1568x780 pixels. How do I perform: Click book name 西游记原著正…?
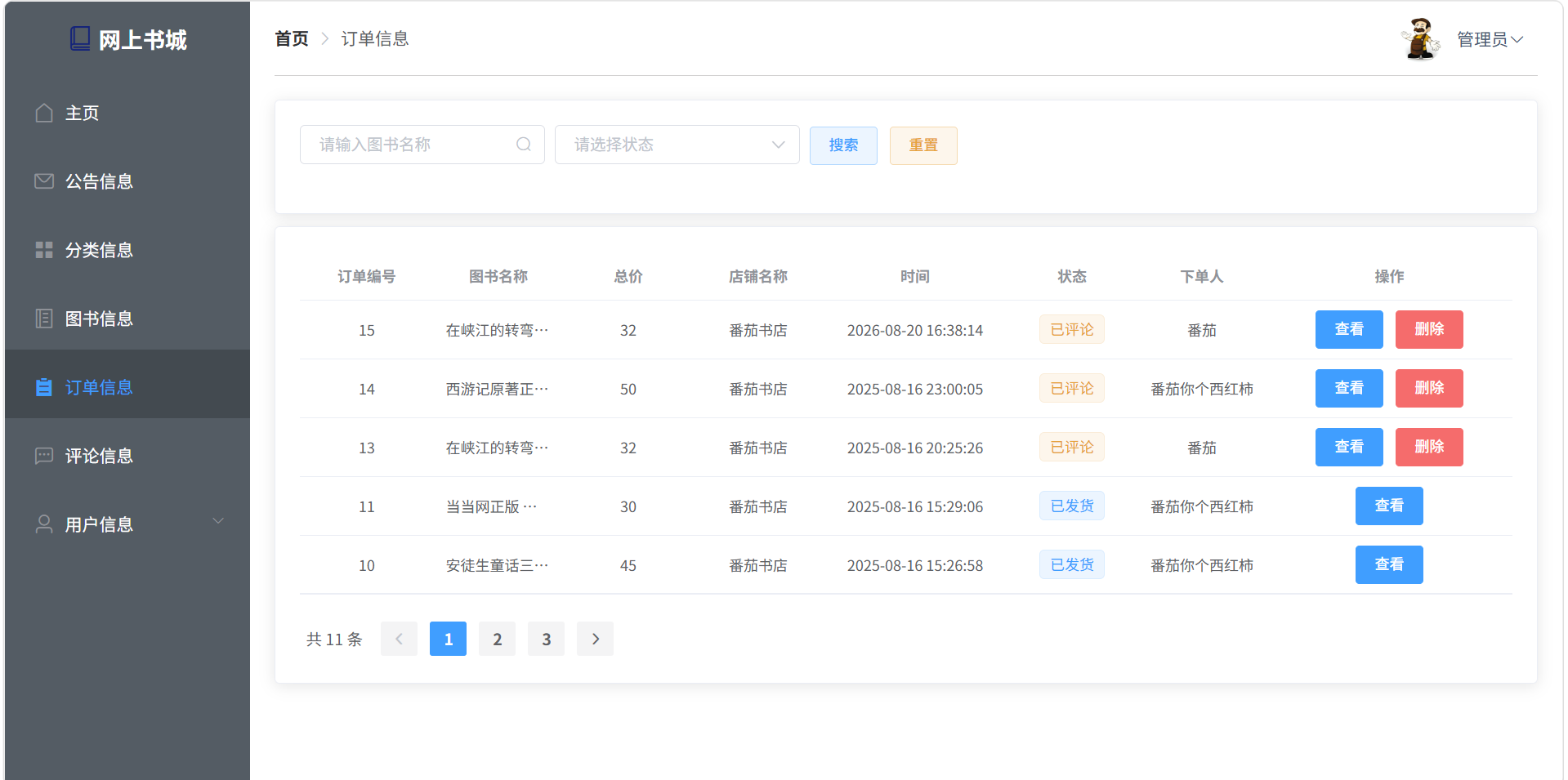click(497, 389)
